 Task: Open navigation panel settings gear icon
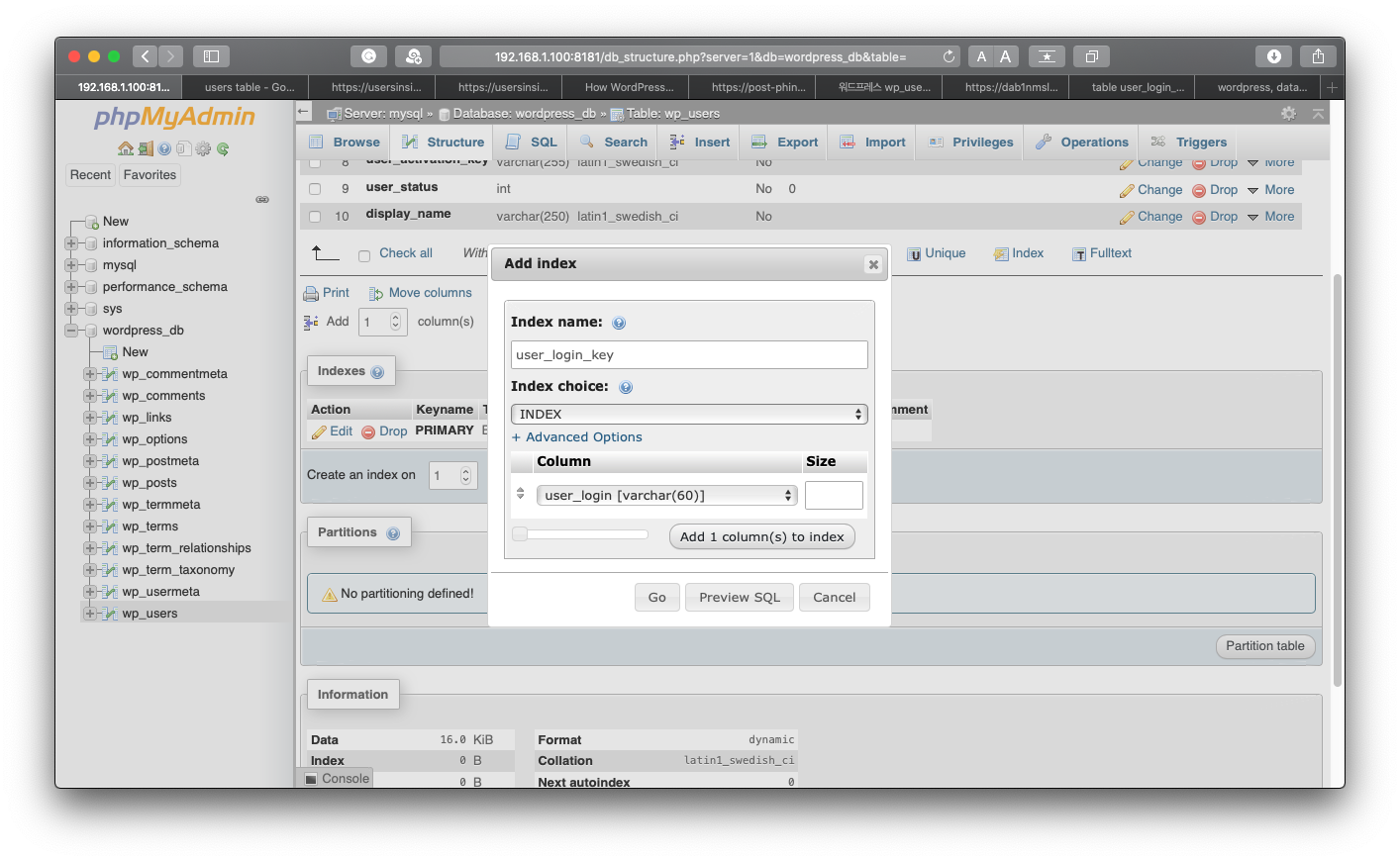coord(203,149)
